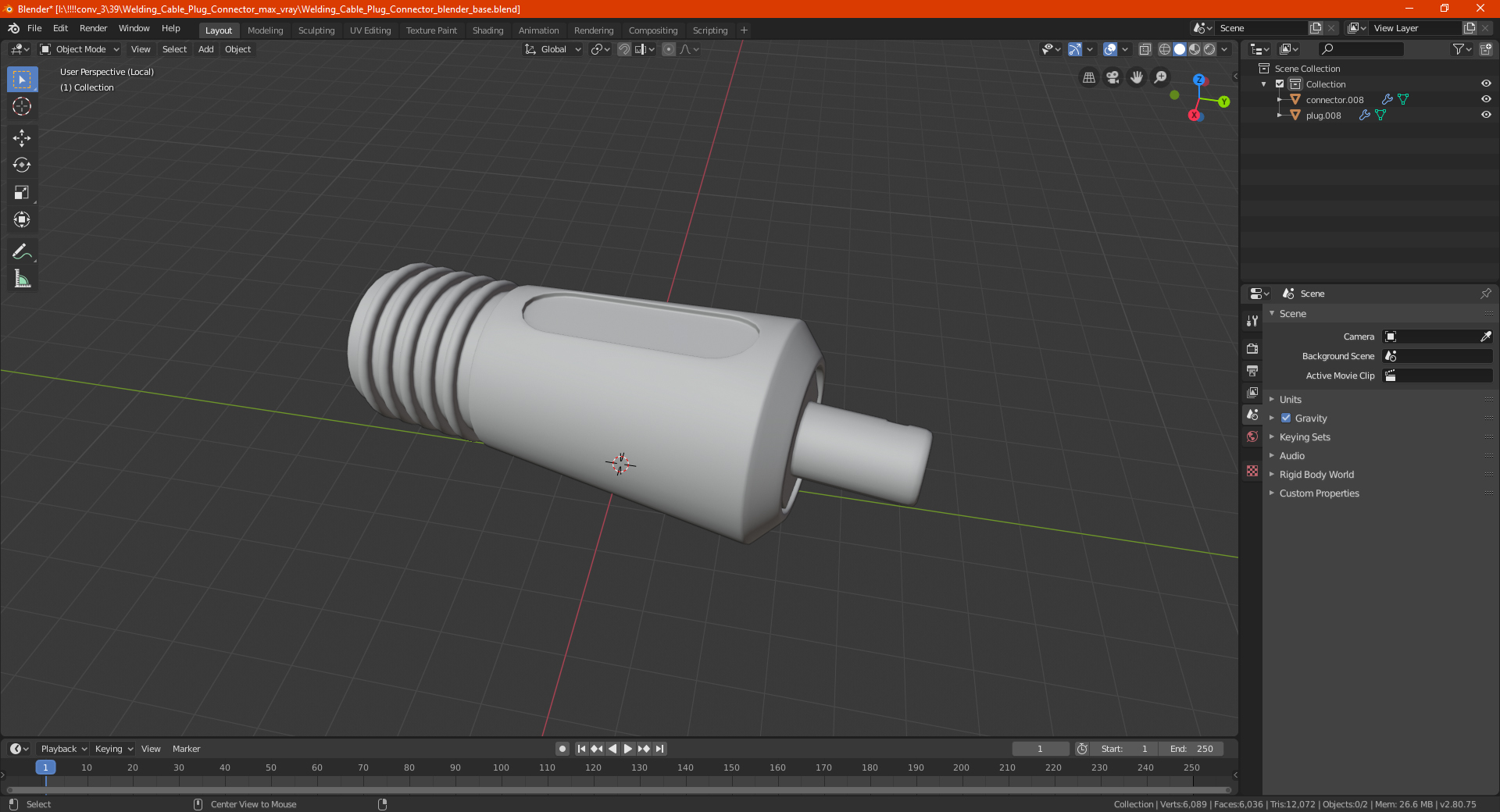Open the Output properties tab
Viewport: 1500px width, 812px height.
[x=1252, y=370]
